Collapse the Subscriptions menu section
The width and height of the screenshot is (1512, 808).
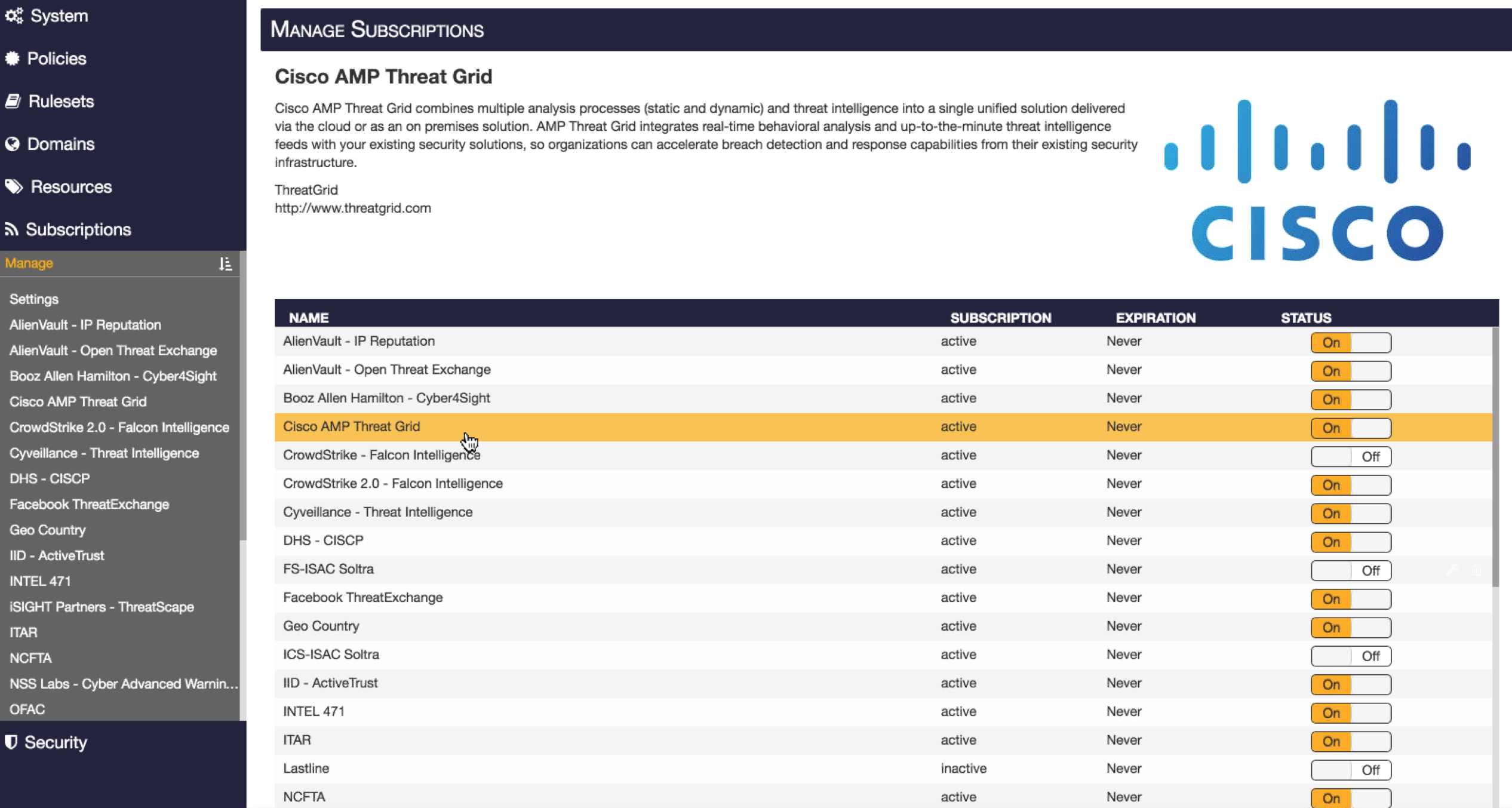(78, 229)
